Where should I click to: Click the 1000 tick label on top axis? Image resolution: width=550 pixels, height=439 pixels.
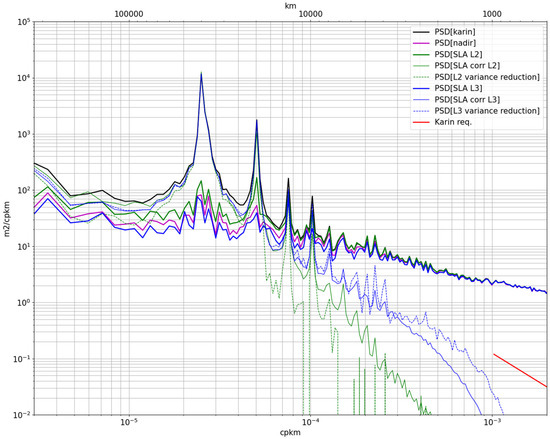492,14
